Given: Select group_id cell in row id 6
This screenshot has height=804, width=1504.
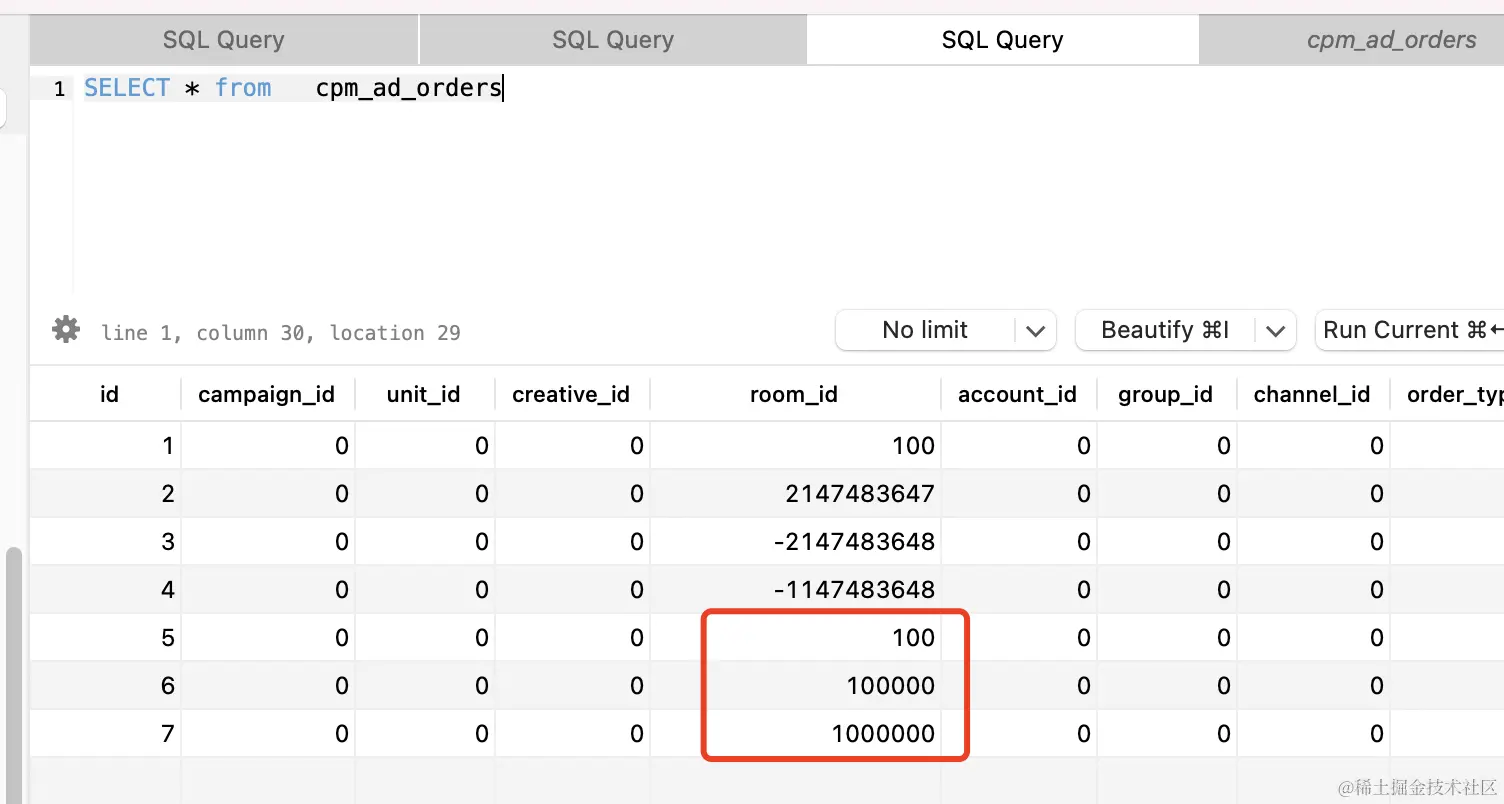Looking at the screenshot, I should coord(1167,685).
